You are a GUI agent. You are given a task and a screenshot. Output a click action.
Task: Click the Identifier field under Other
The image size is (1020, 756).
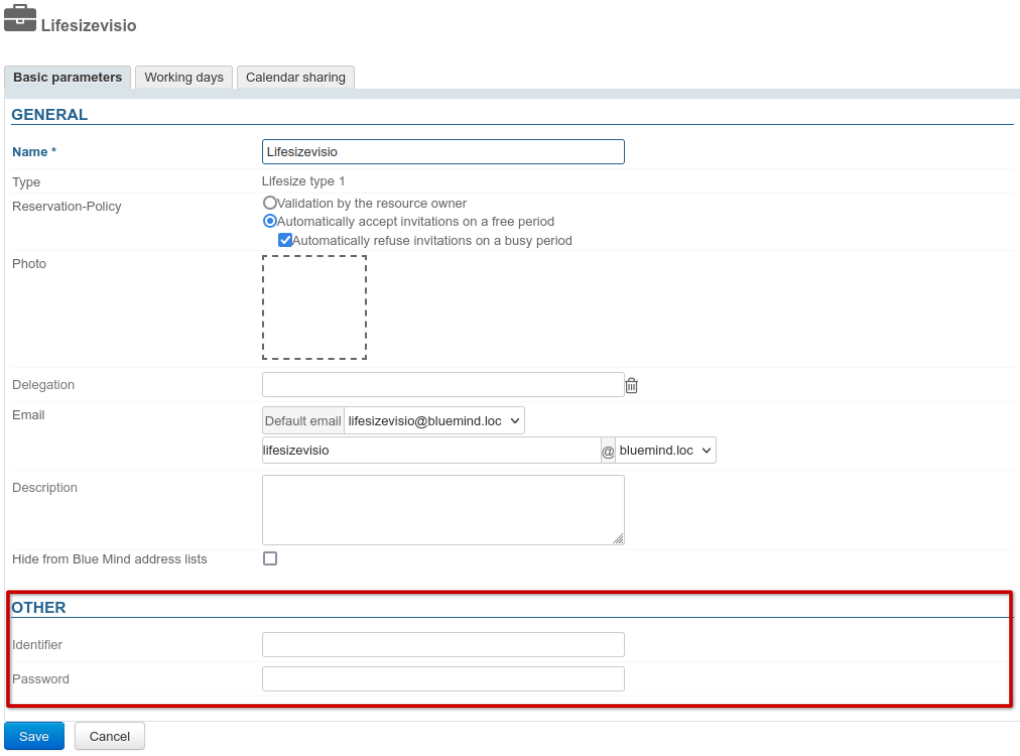click(442, 645)
